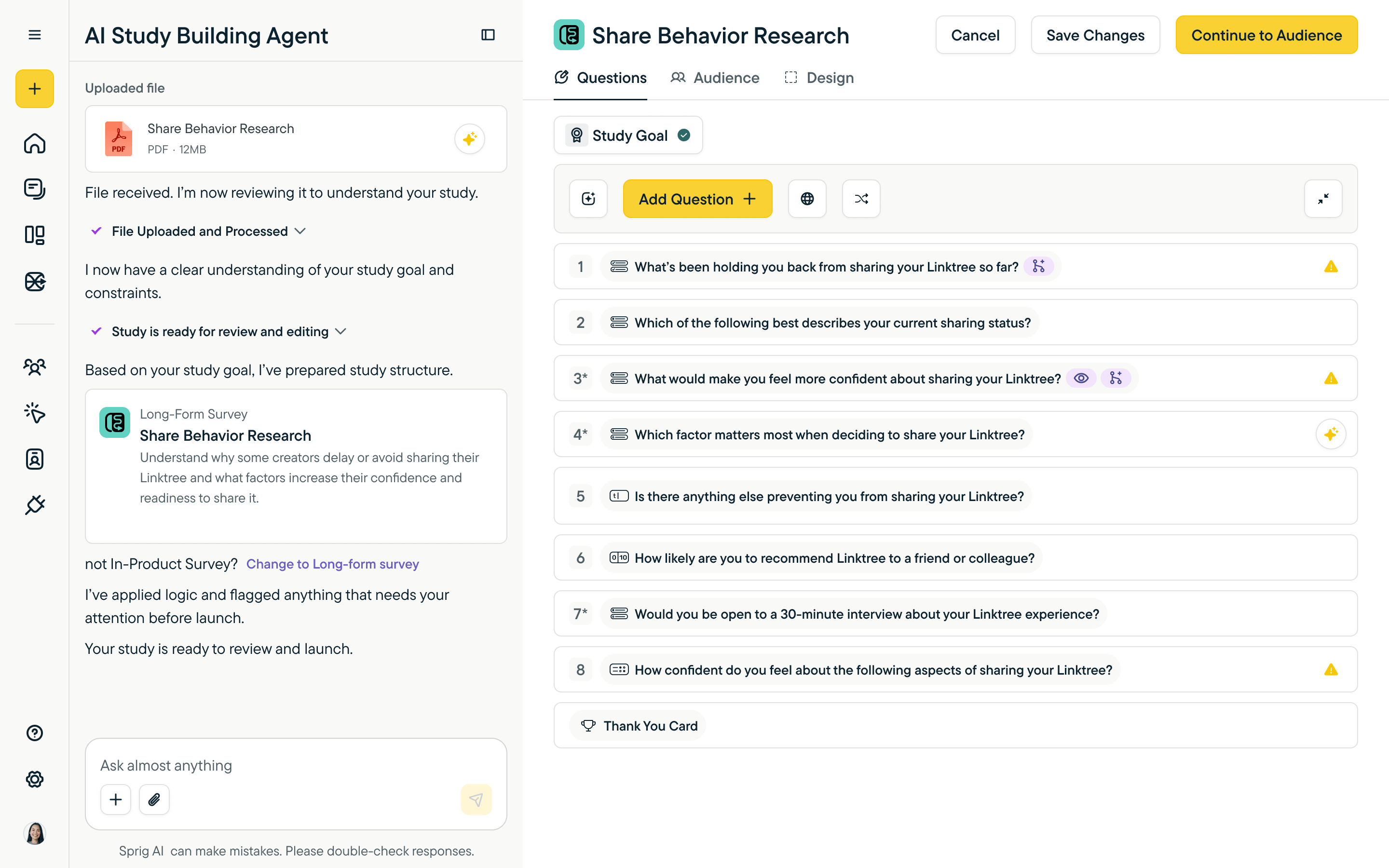Send the message with the paper plane button
Viewport: 1389px width, 868px height.
(476, 799)
